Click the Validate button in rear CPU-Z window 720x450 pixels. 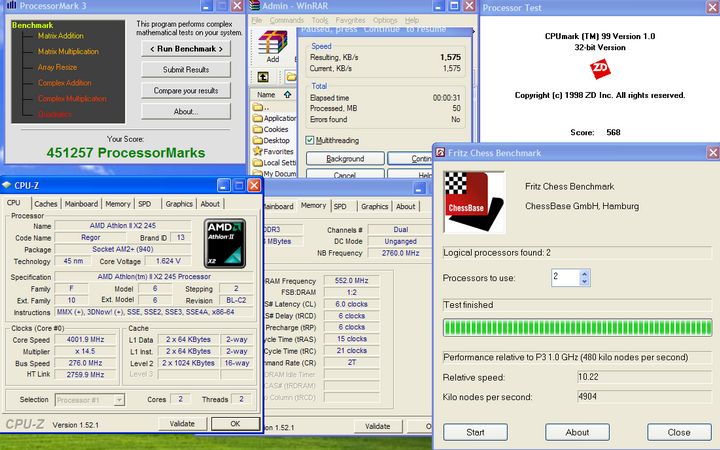(x=378, y=427)
